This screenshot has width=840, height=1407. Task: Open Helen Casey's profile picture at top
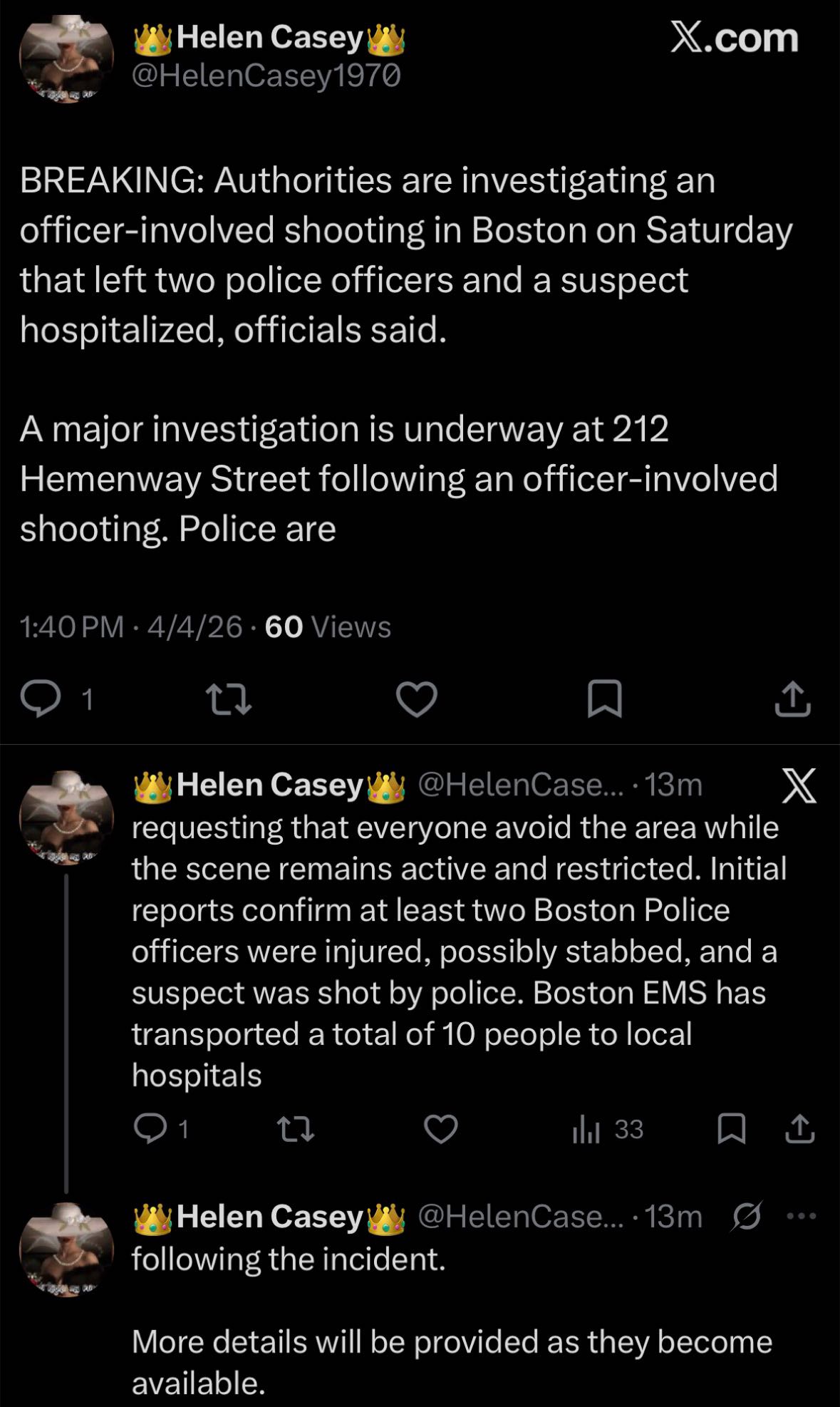pos(66,60)
